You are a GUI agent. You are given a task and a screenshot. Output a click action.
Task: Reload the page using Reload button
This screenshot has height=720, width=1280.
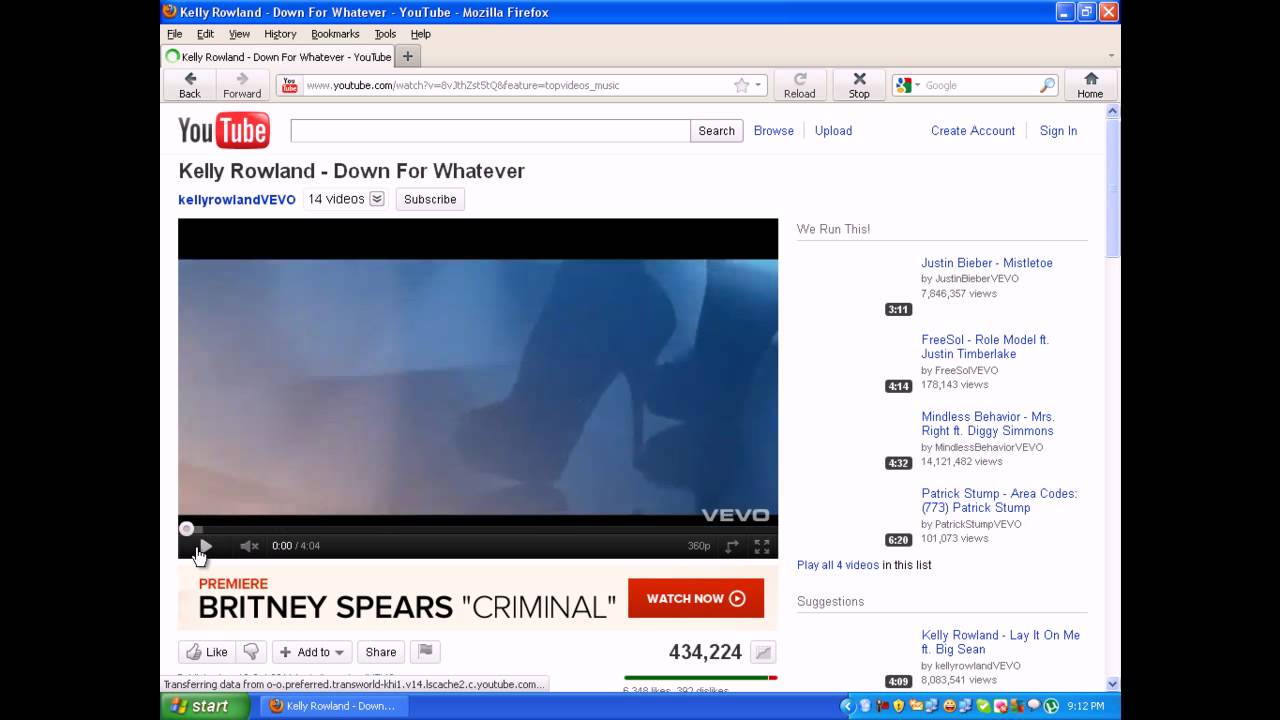tap(800, 85)
